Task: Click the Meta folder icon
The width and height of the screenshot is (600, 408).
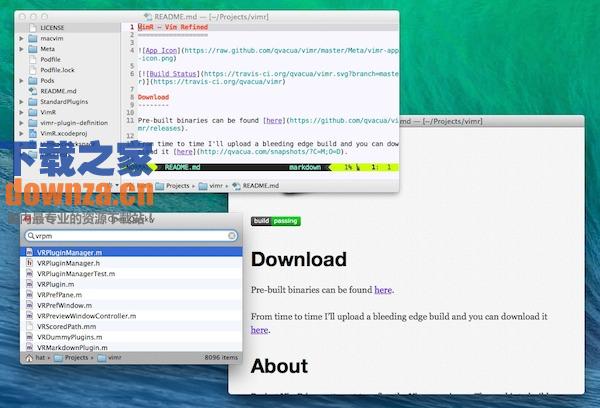Action: (x=33, y=49)
